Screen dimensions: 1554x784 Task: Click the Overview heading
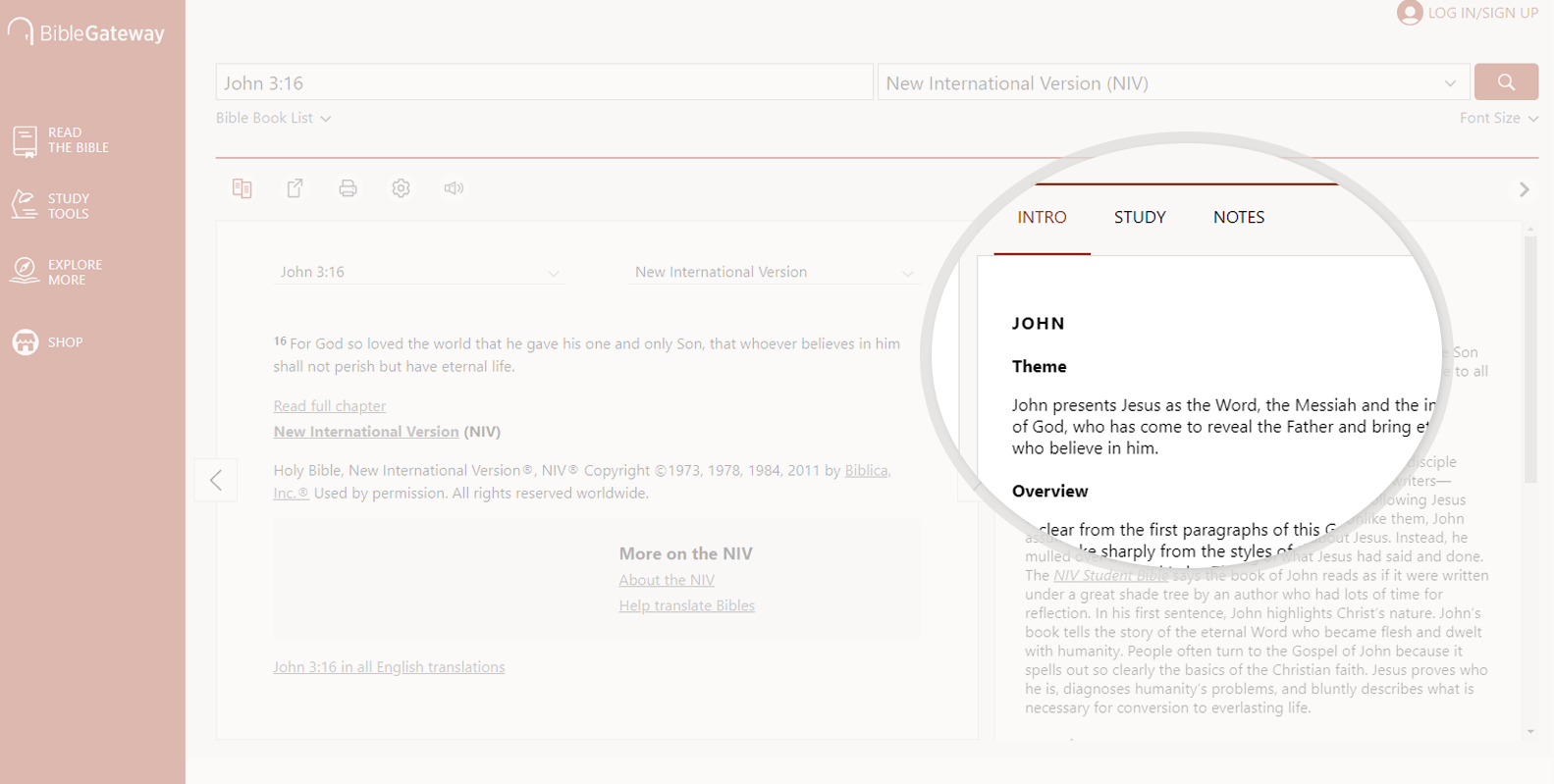[x=1049, y=492]
